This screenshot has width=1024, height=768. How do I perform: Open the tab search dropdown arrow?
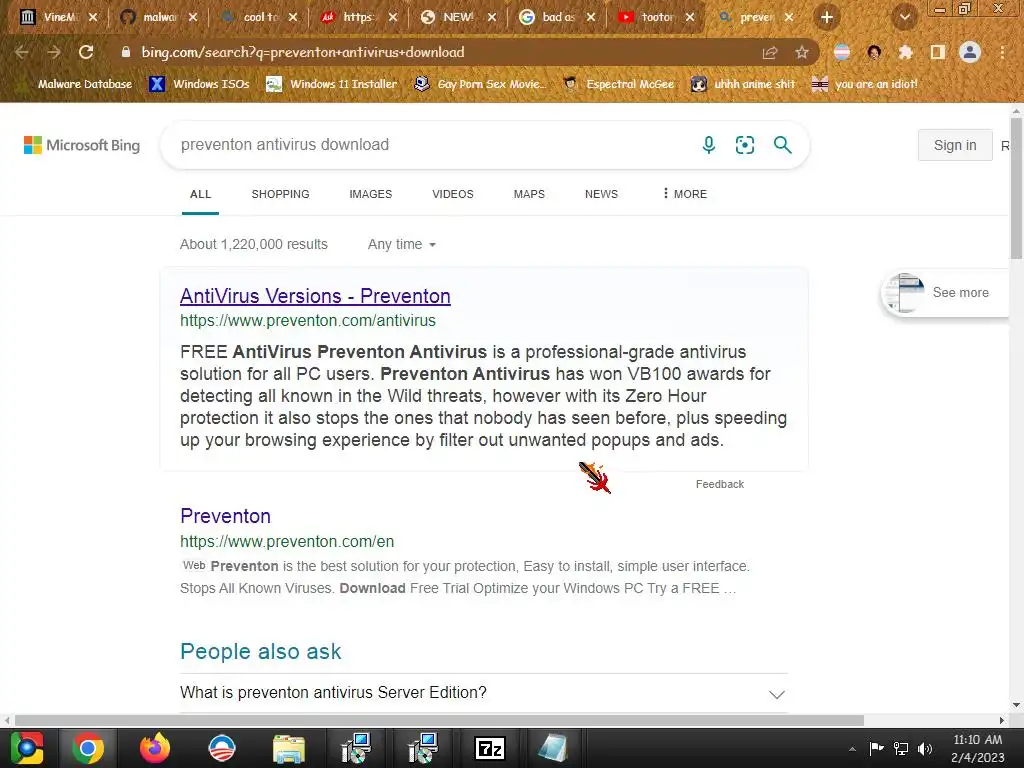tap(905, 18)
